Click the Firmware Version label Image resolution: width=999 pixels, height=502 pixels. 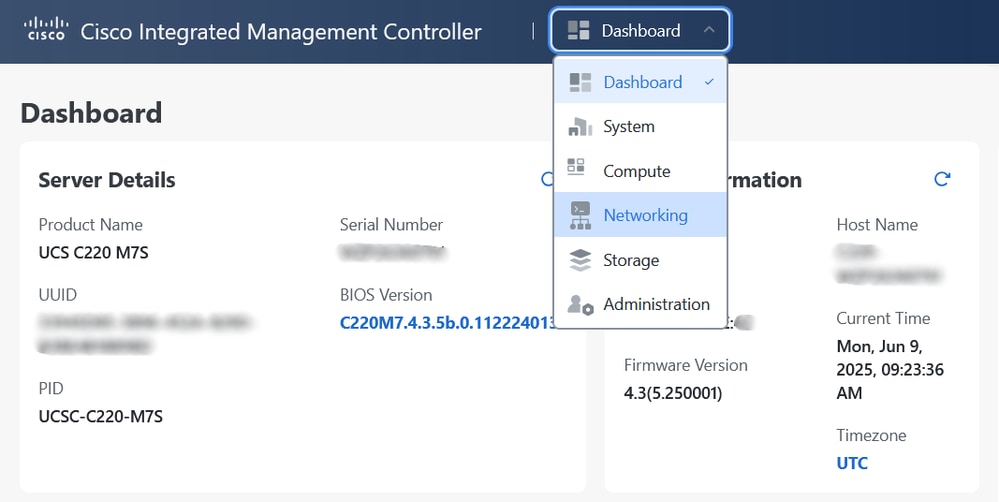(x=686, y=365)
